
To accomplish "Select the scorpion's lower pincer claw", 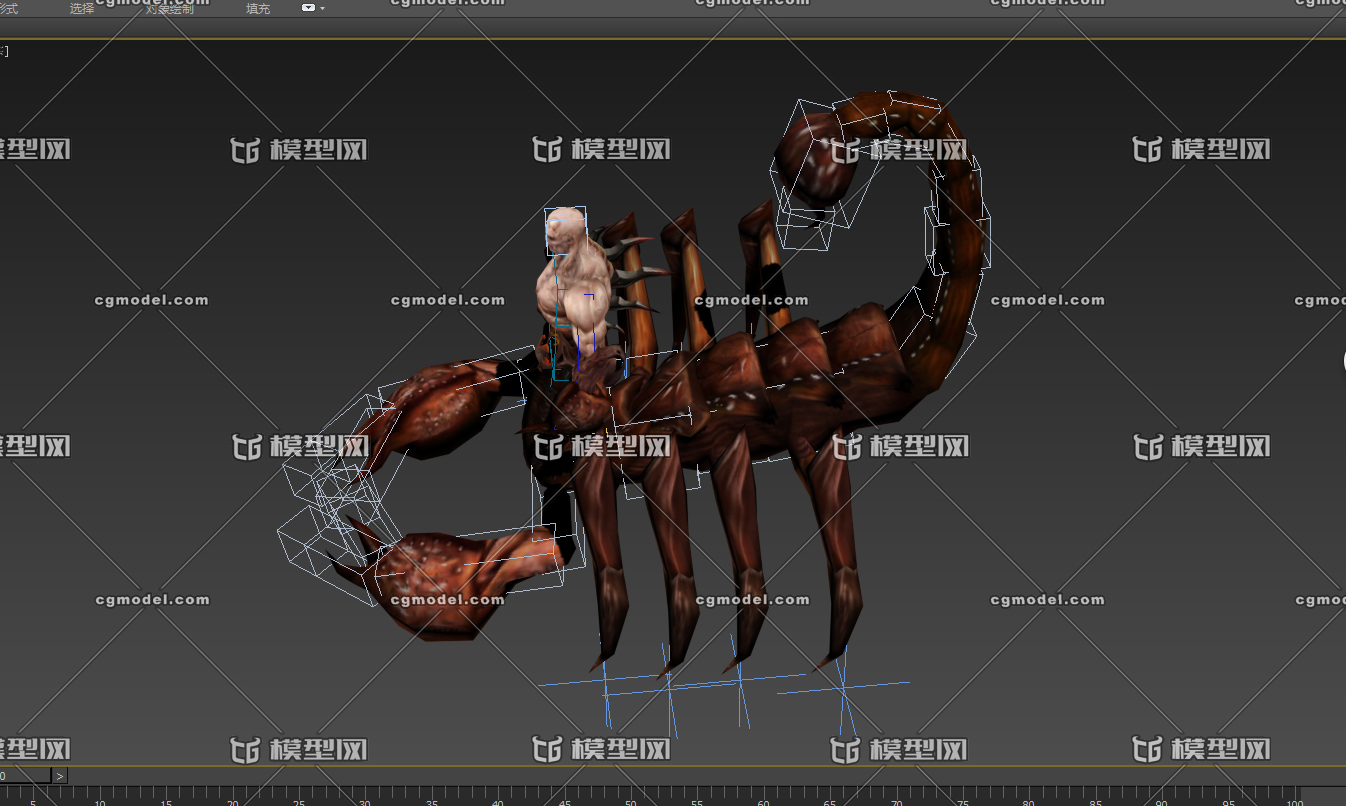I will (440, 580).
